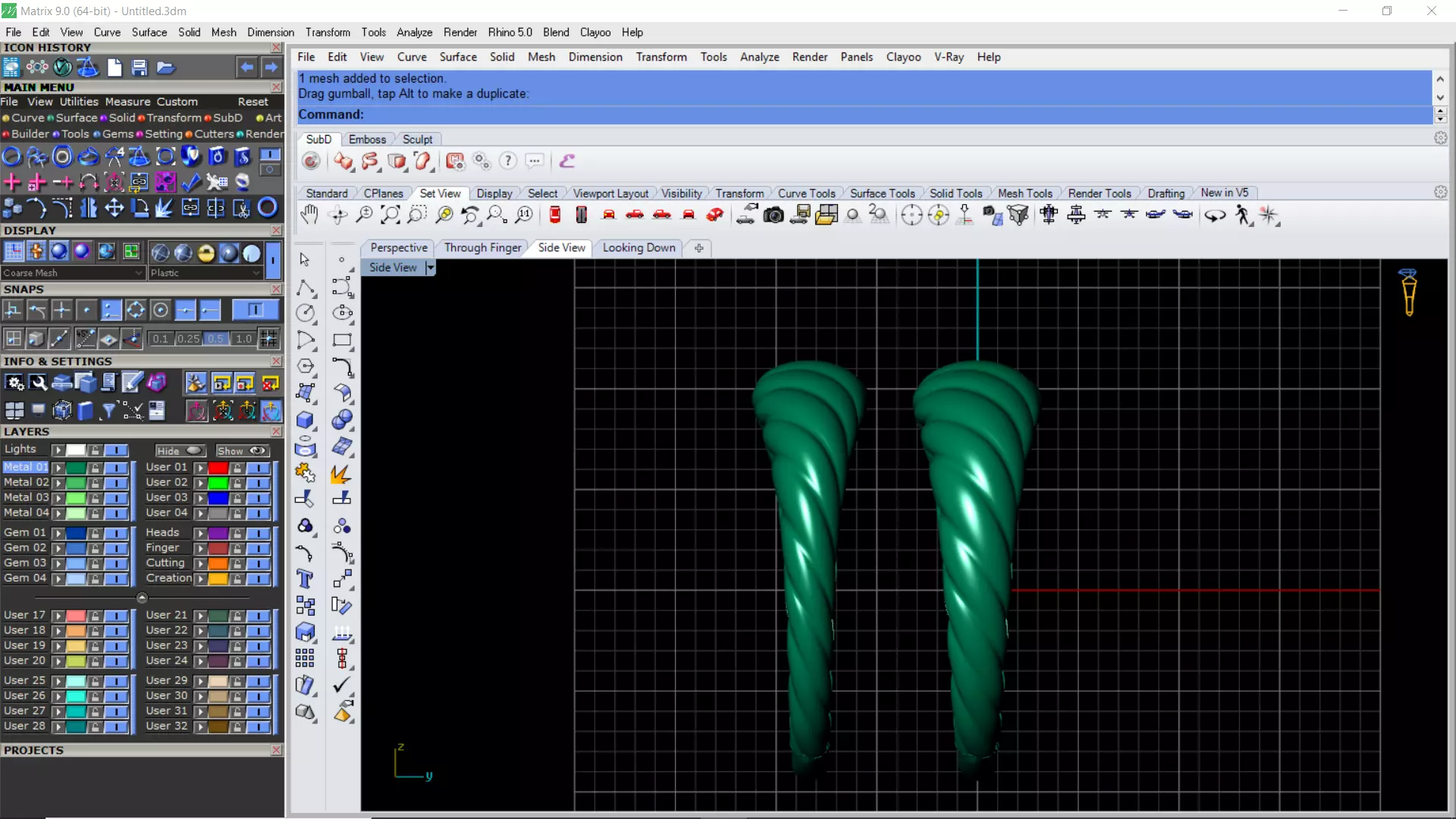Select the Text object tool
The image size is (1456, 819).
coord(305,579)
